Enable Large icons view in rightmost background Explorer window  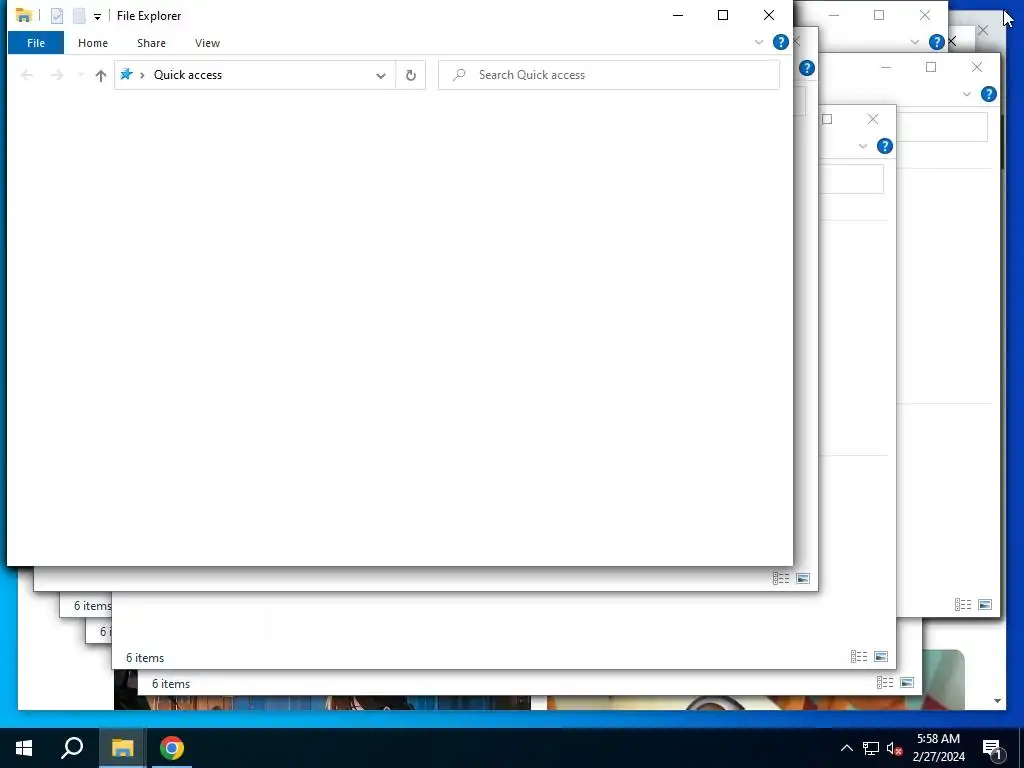(x=985, y=605)
